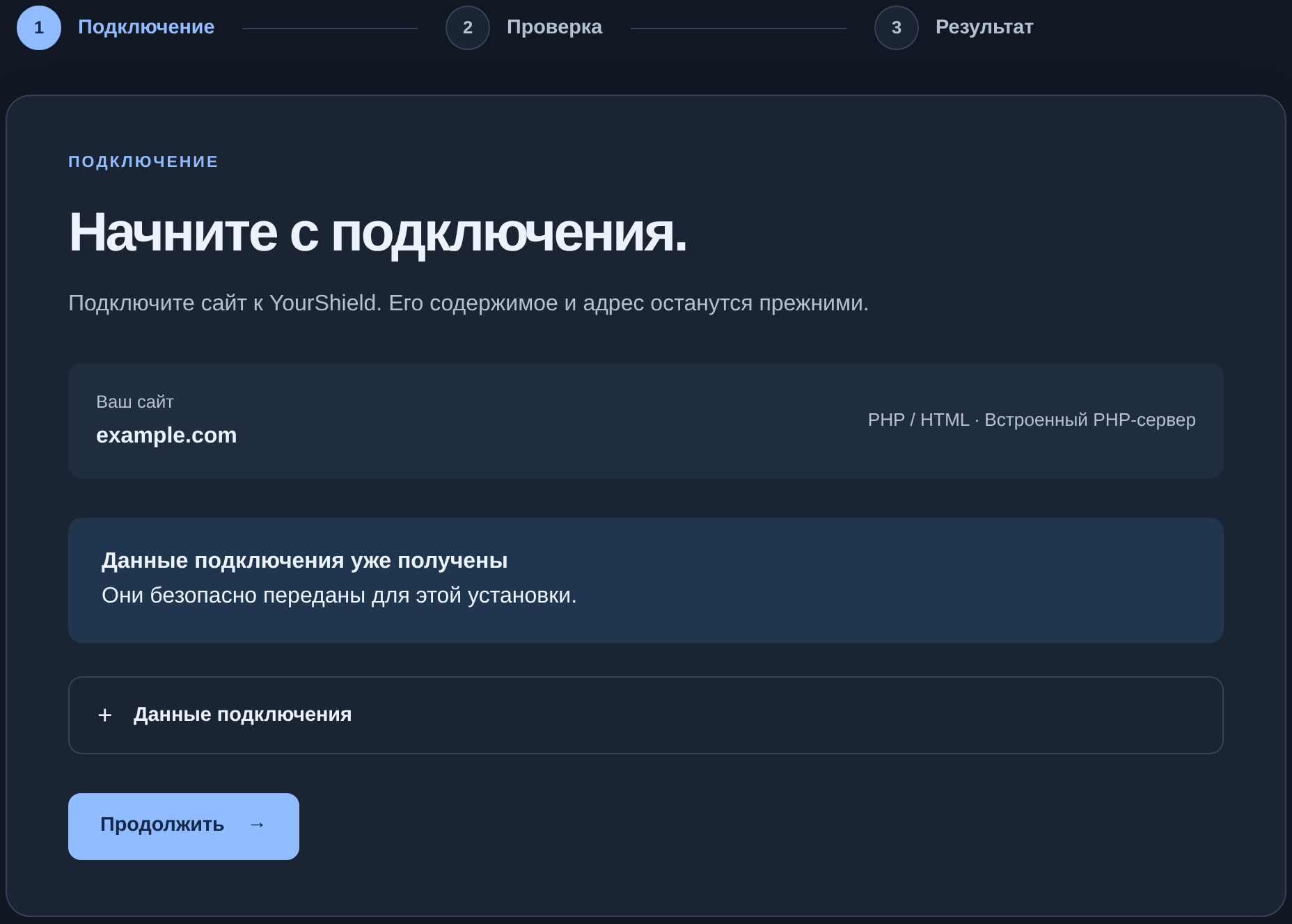Click the arrow icon on Продолжить button
The image size is (1292, 924).
tap(257, 825)
